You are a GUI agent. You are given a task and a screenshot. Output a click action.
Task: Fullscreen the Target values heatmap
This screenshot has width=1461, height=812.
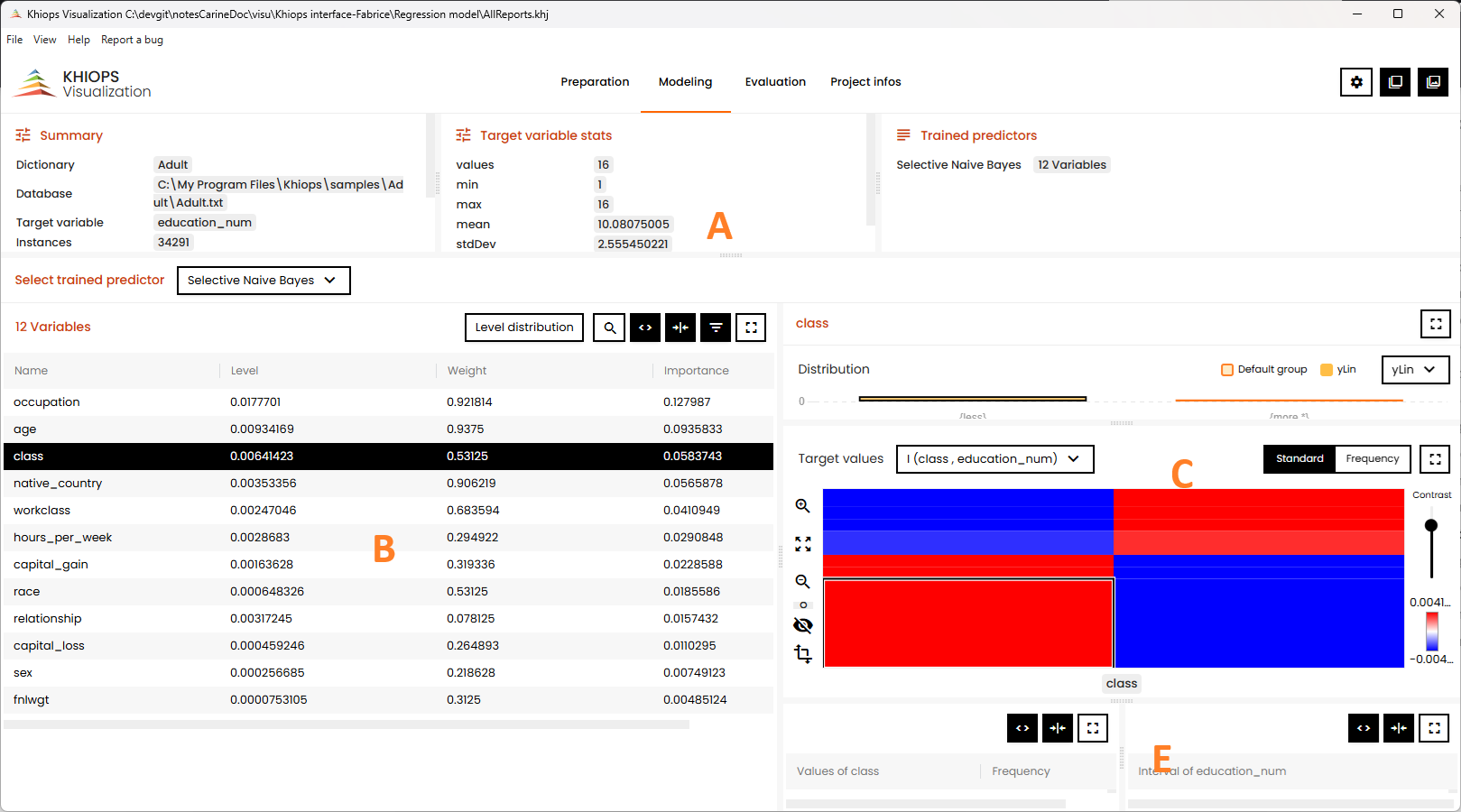(x=1436, y=458)
